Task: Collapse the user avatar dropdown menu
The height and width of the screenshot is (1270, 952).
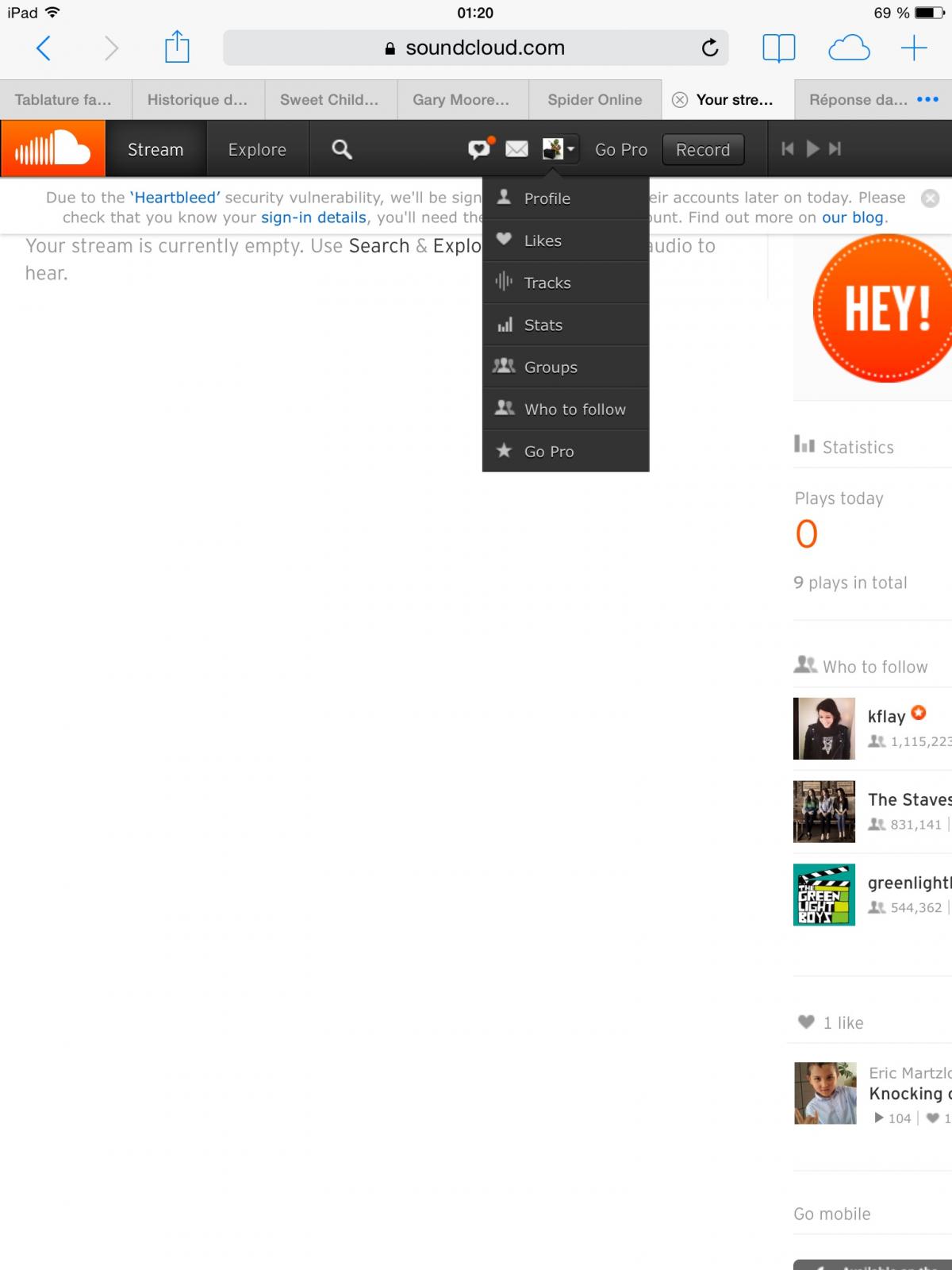Action: click(x=559, y=148)
